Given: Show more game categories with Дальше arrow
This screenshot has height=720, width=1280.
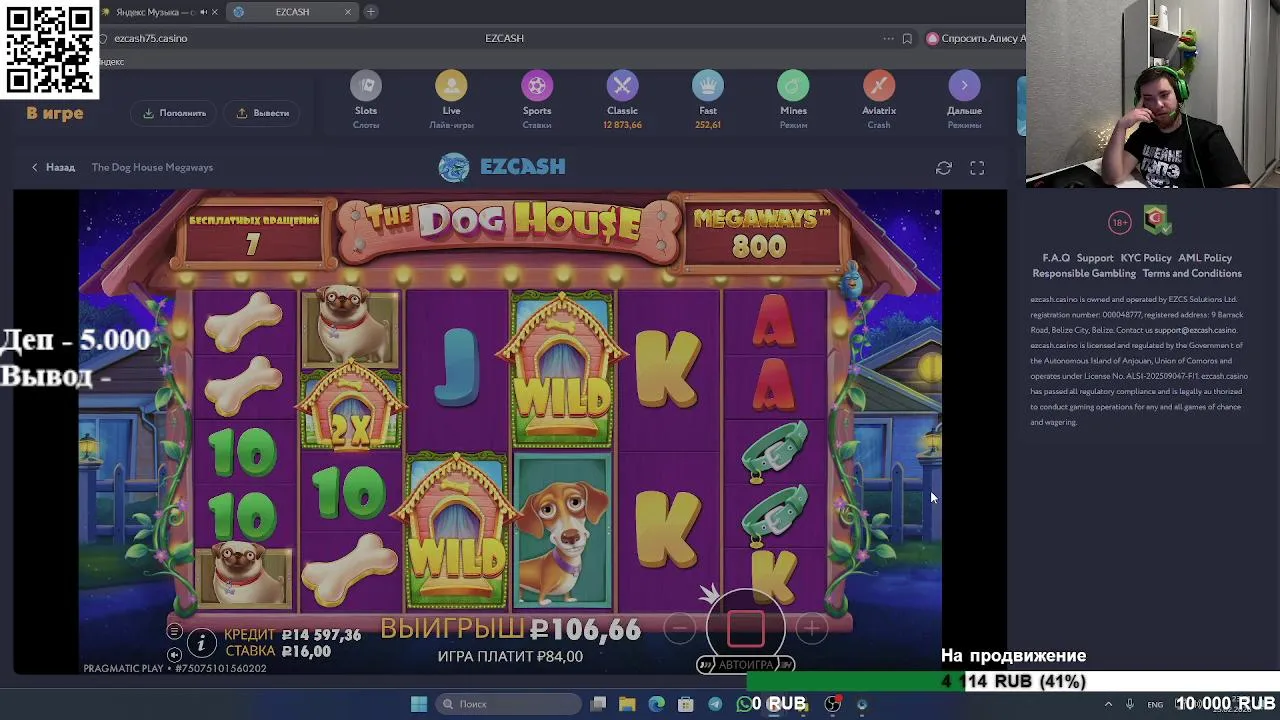Looking at the screenshot, I should 964,86.
